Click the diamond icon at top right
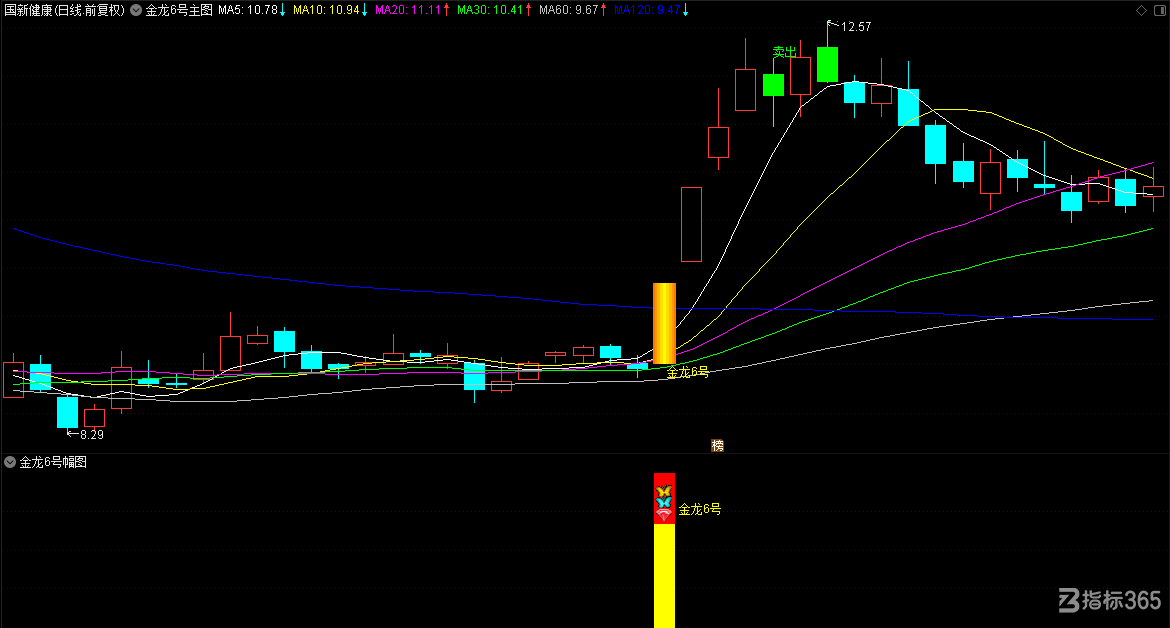The width and height of the screenshot is (1170, 628). 1141,10
